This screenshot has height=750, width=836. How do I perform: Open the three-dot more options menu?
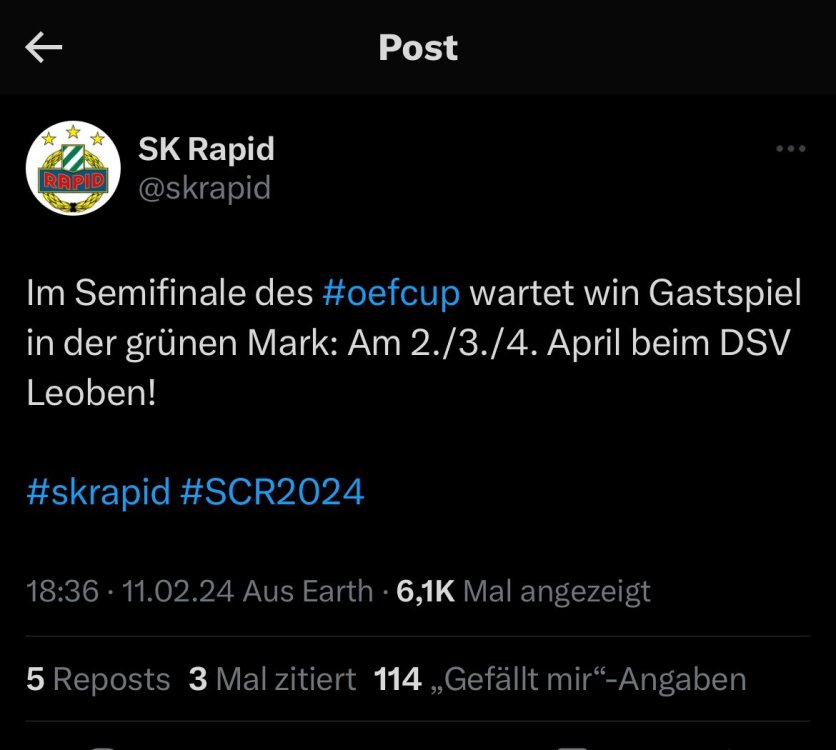pos(790,149)
